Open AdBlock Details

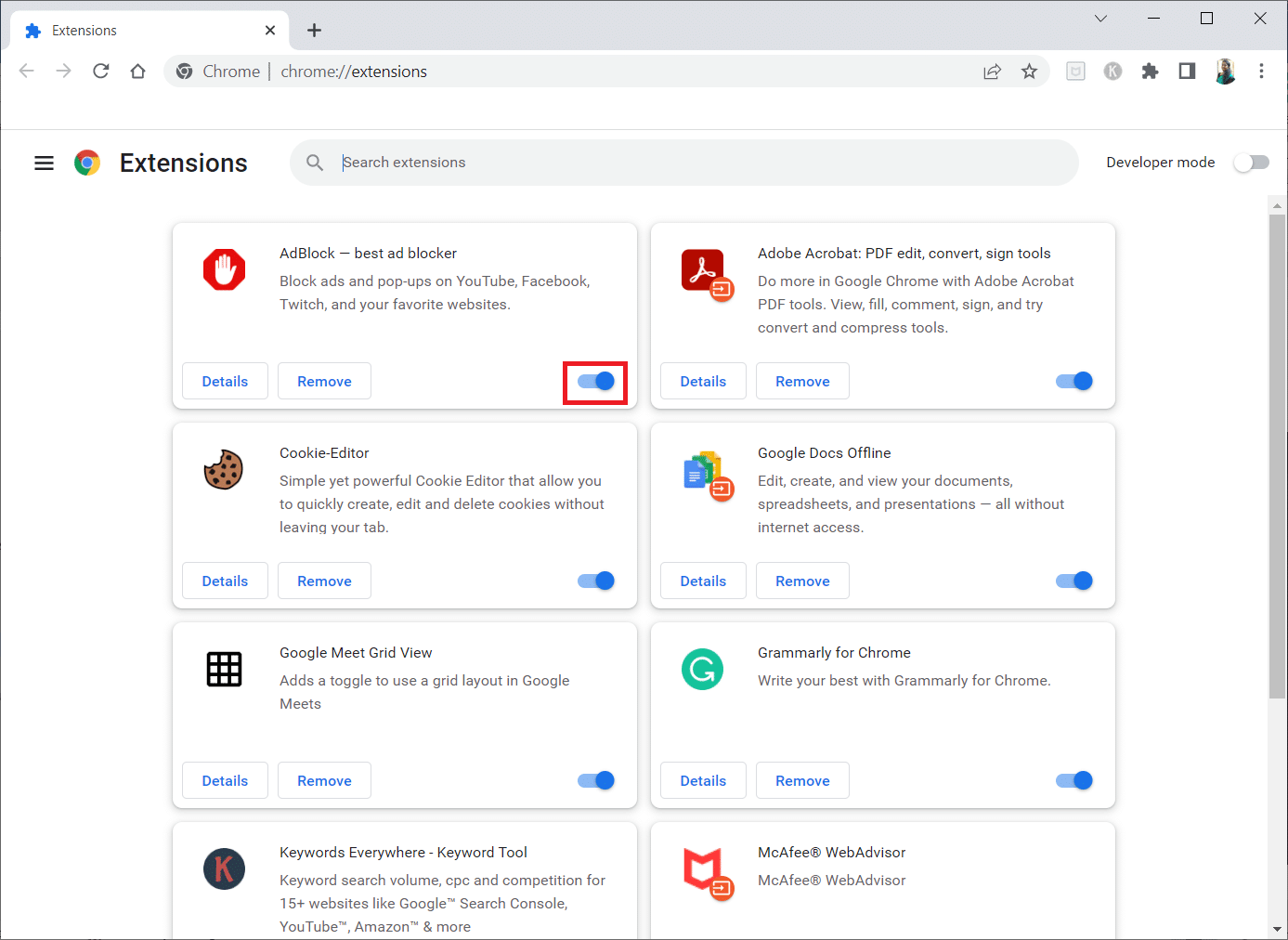(x=225, y=381)
